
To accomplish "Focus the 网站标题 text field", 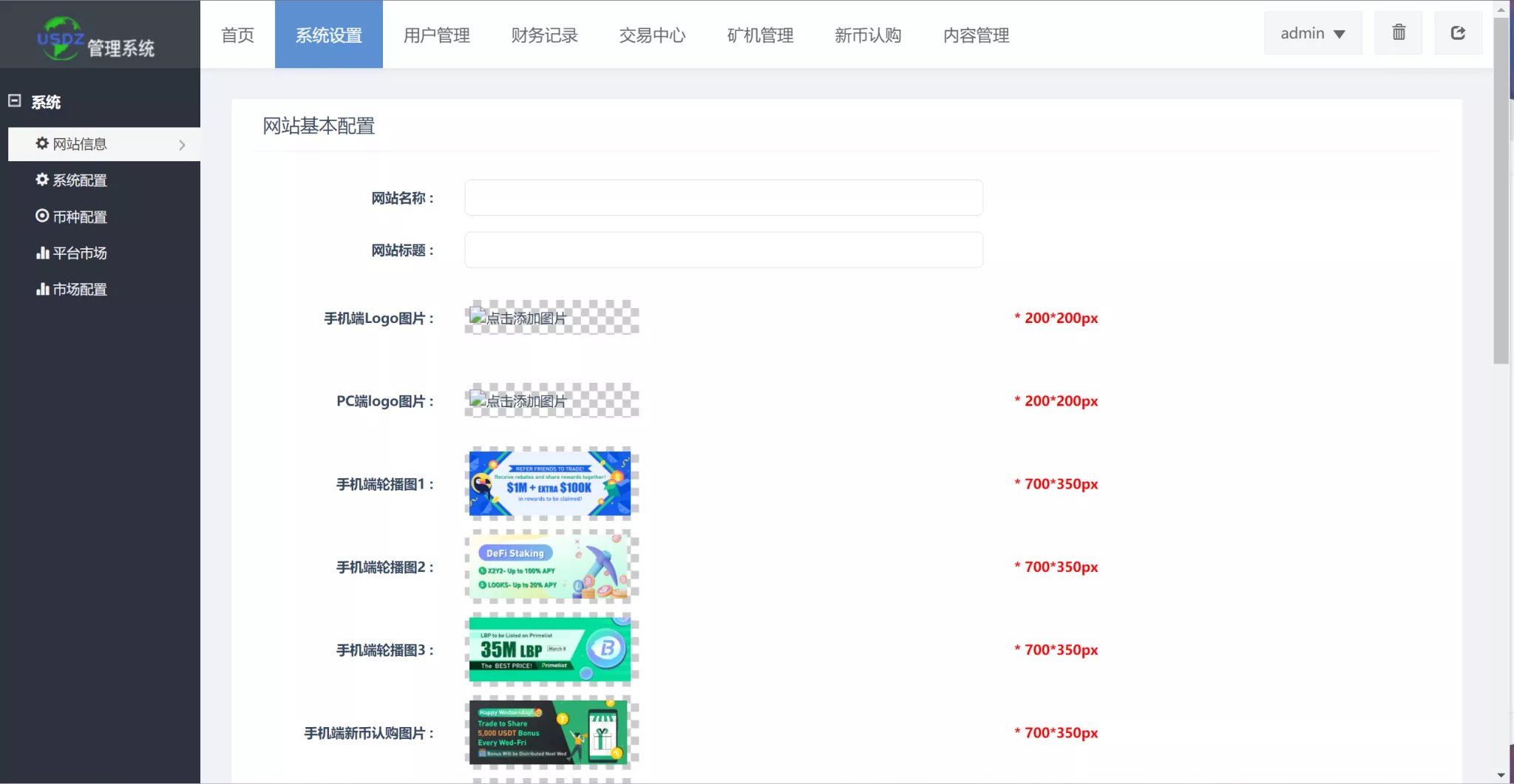I will tap(723, 250).
